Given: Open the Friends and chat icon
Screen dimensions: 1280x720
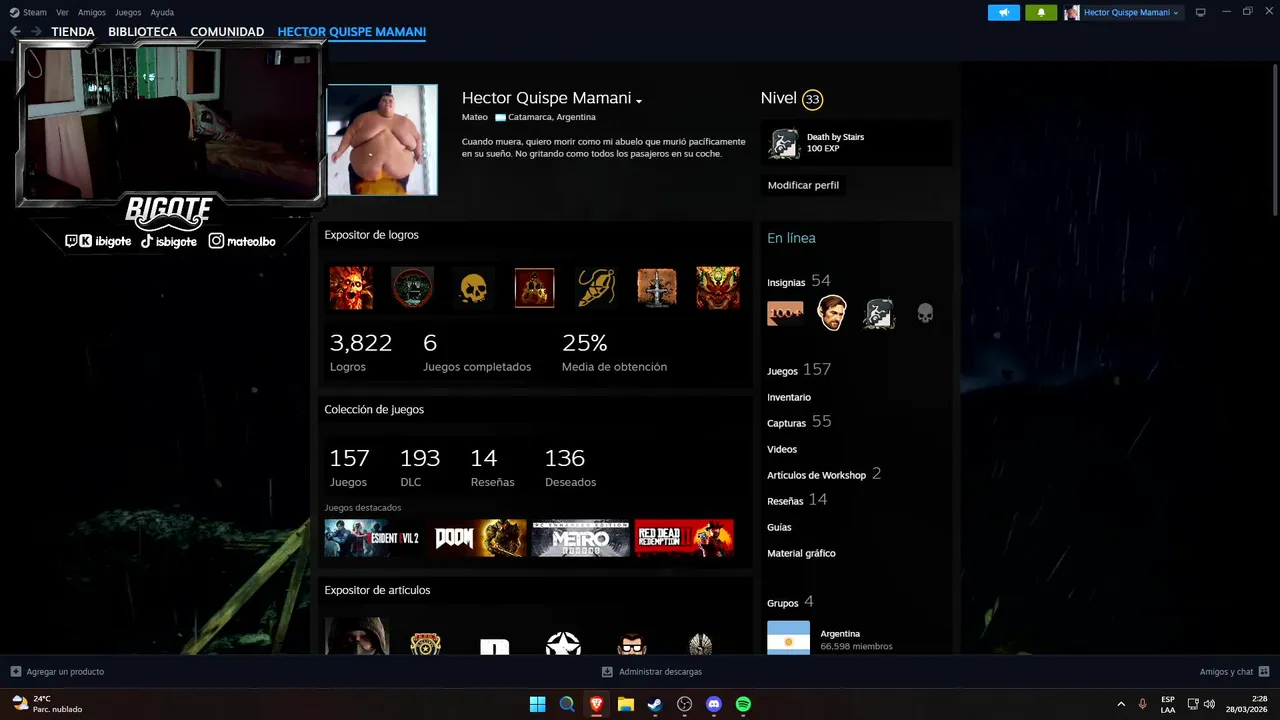Looking at the screenshot, I should [1264, 672].
